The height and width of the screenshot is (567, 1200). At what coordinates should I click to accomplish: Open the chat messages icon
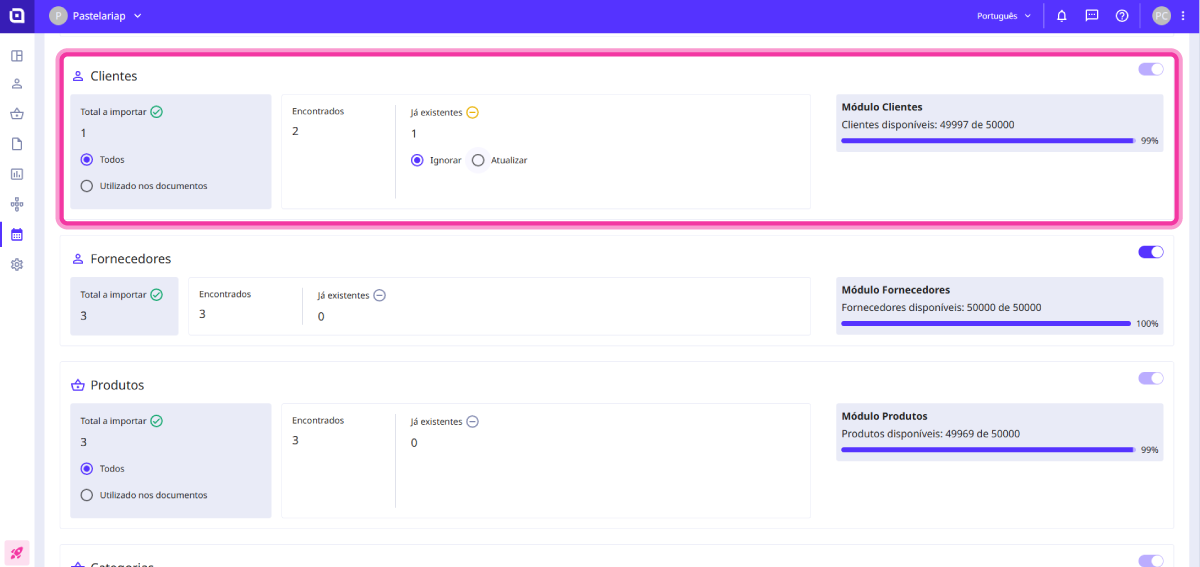coord(1092,16)
